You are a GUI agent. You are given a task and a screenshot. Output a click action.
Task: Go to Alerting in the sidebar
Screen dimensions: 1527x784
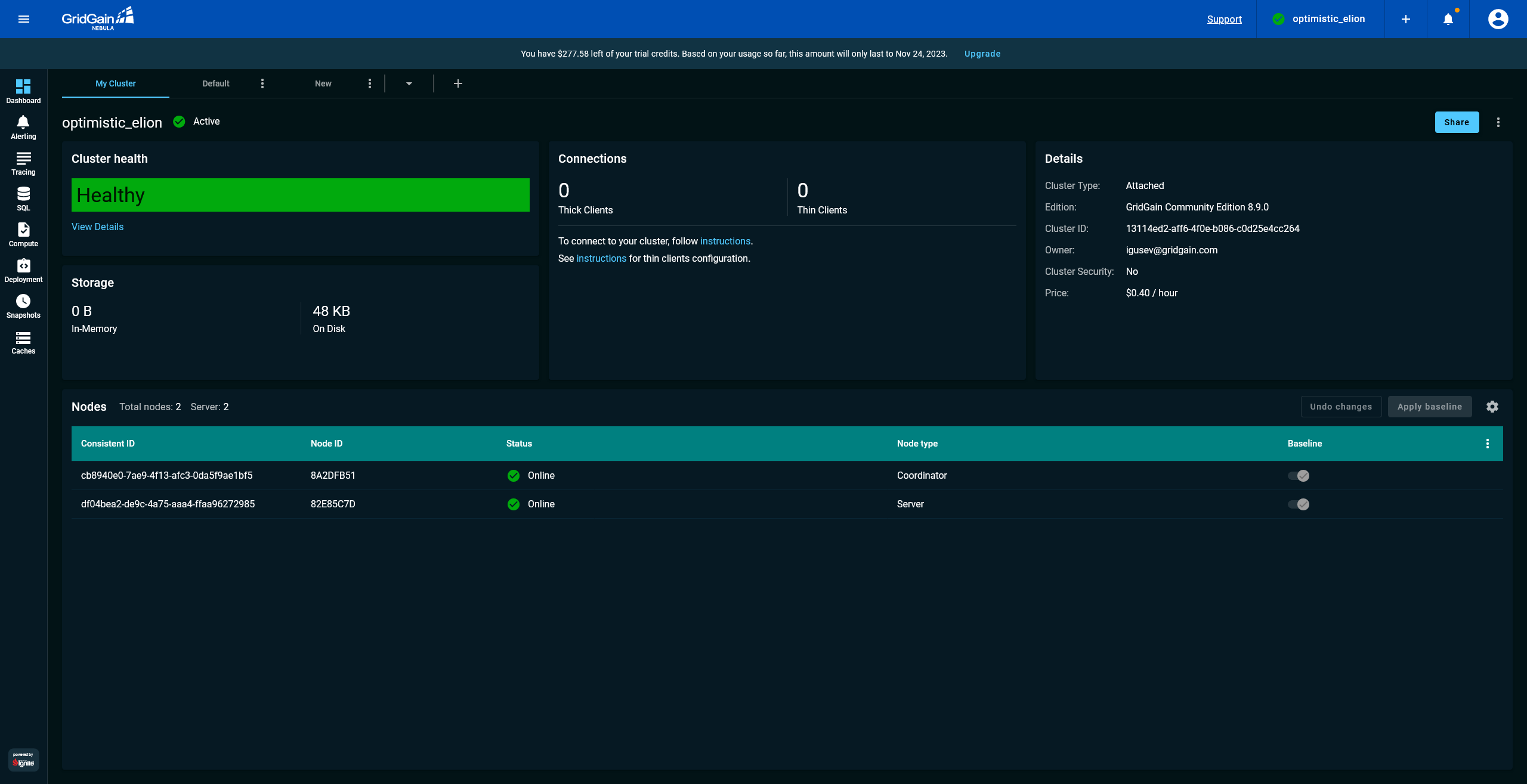[23, 128]
